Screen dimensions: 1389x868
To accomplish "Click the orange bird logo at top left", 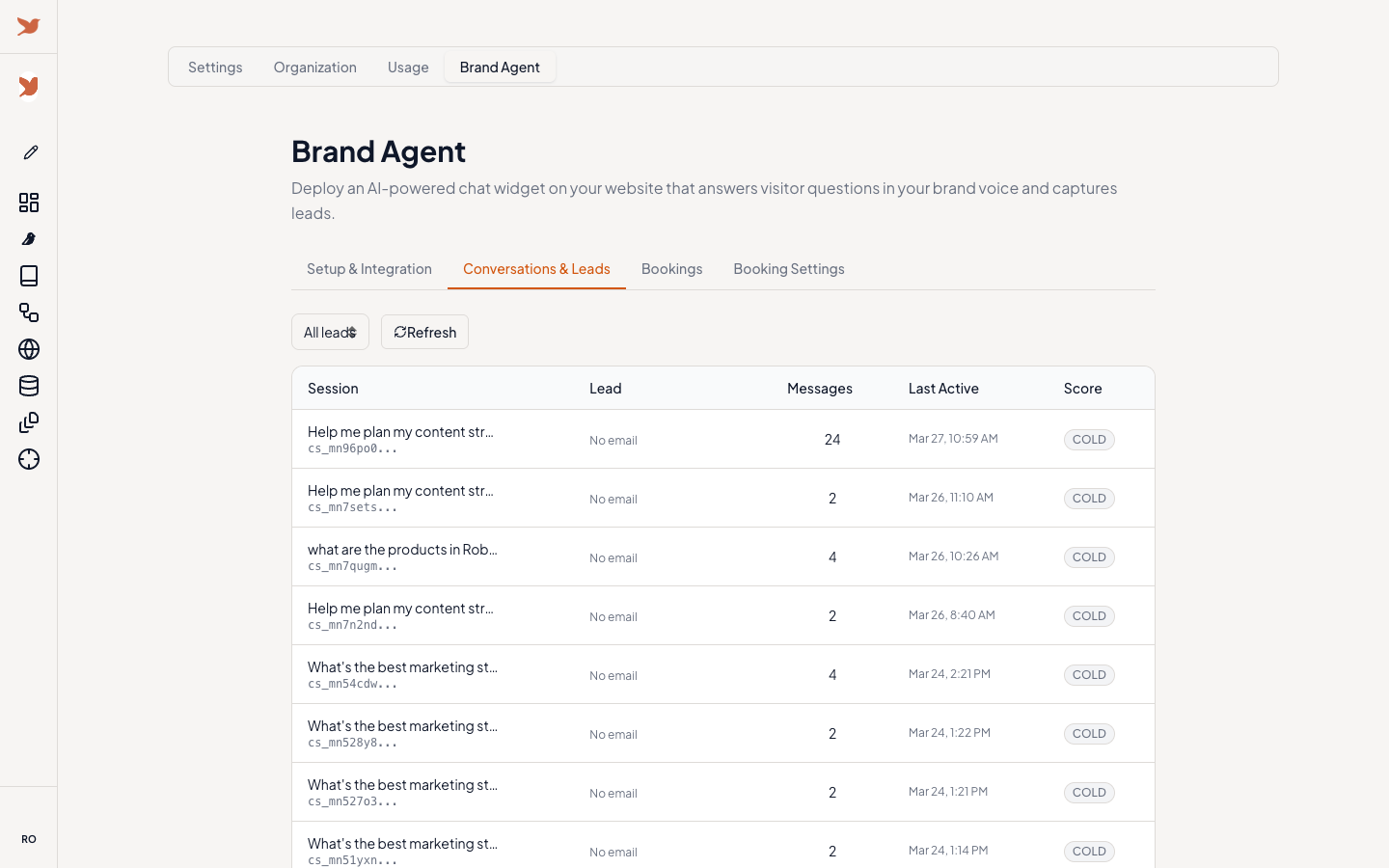I will pos(28,27).
